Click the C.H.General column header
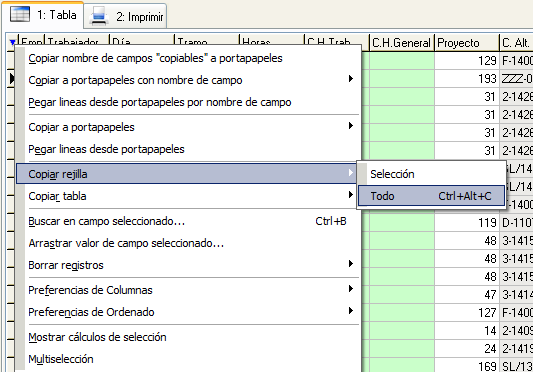Viewport: 533px width, 372px height. 401,43
